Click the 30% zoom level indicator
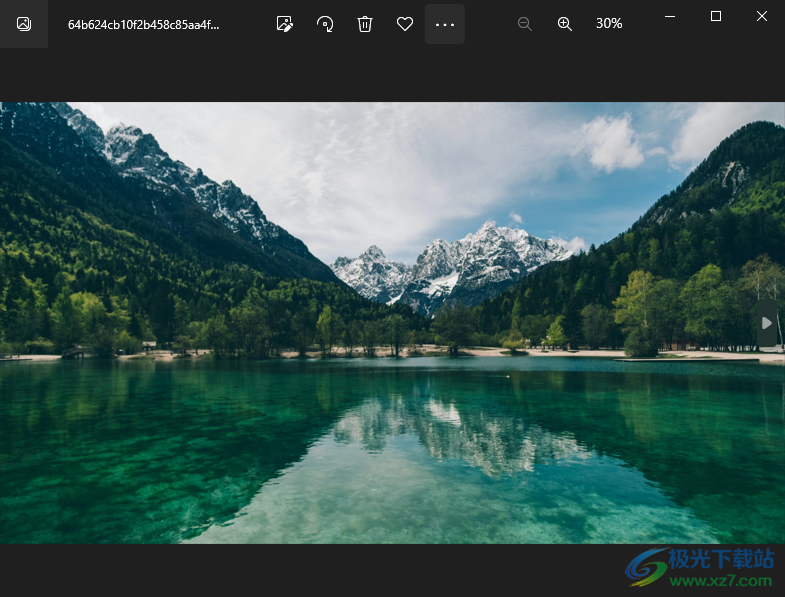This screenshot has width=785, height=597. (609, 23)
